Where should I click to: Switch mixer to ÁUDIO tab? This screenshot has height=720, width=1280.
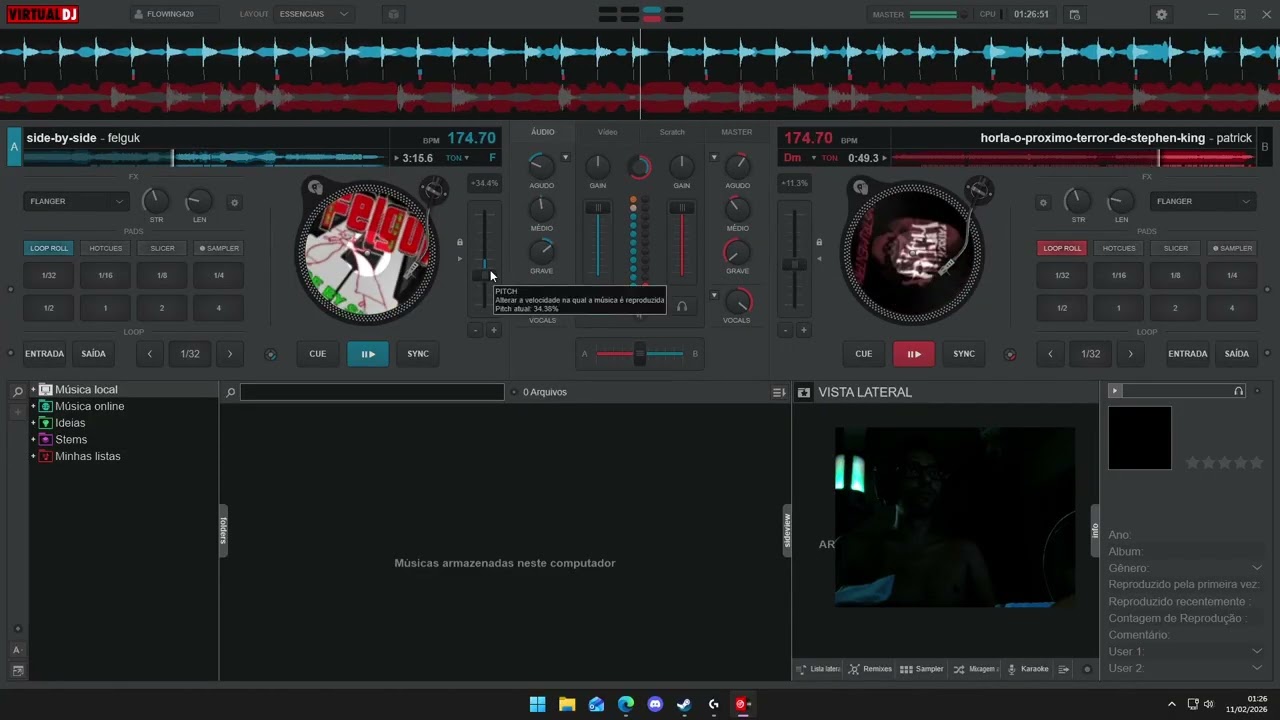[543, 132]
